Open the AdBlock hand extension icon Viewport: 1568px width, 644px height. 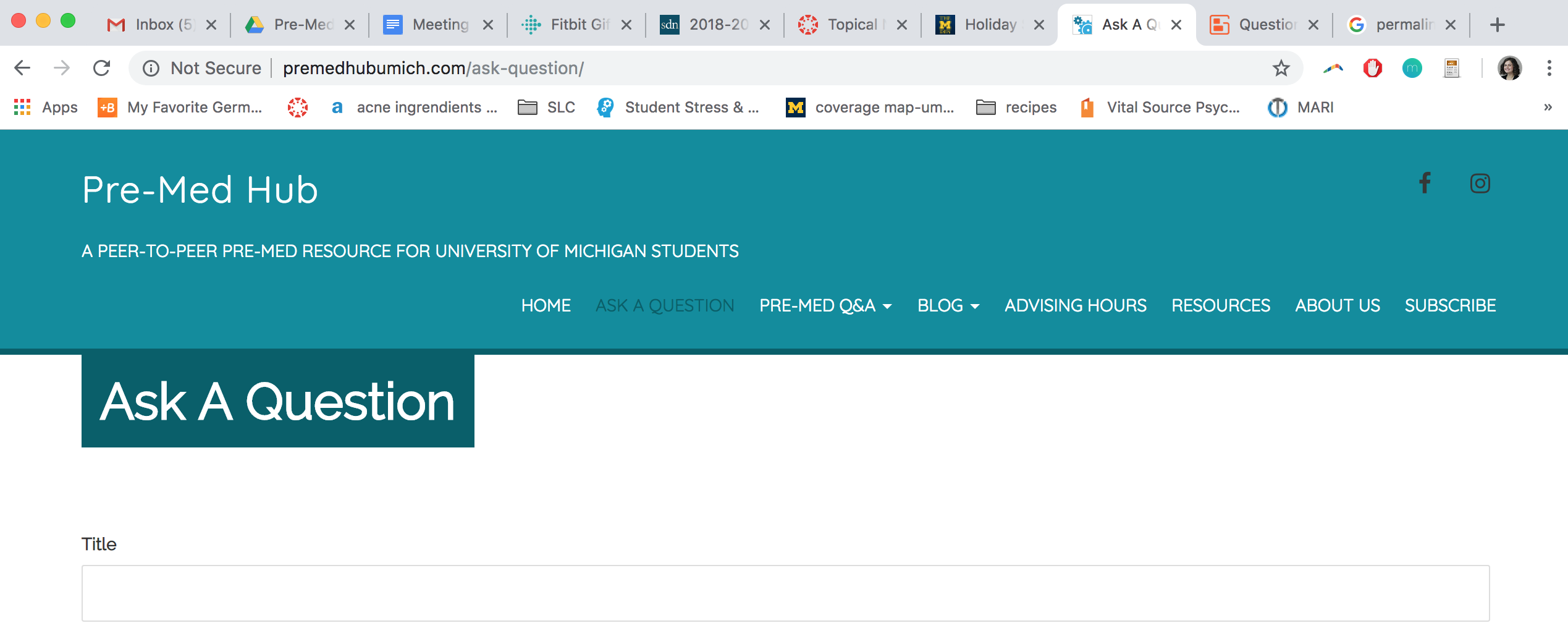coord(1372,68)
